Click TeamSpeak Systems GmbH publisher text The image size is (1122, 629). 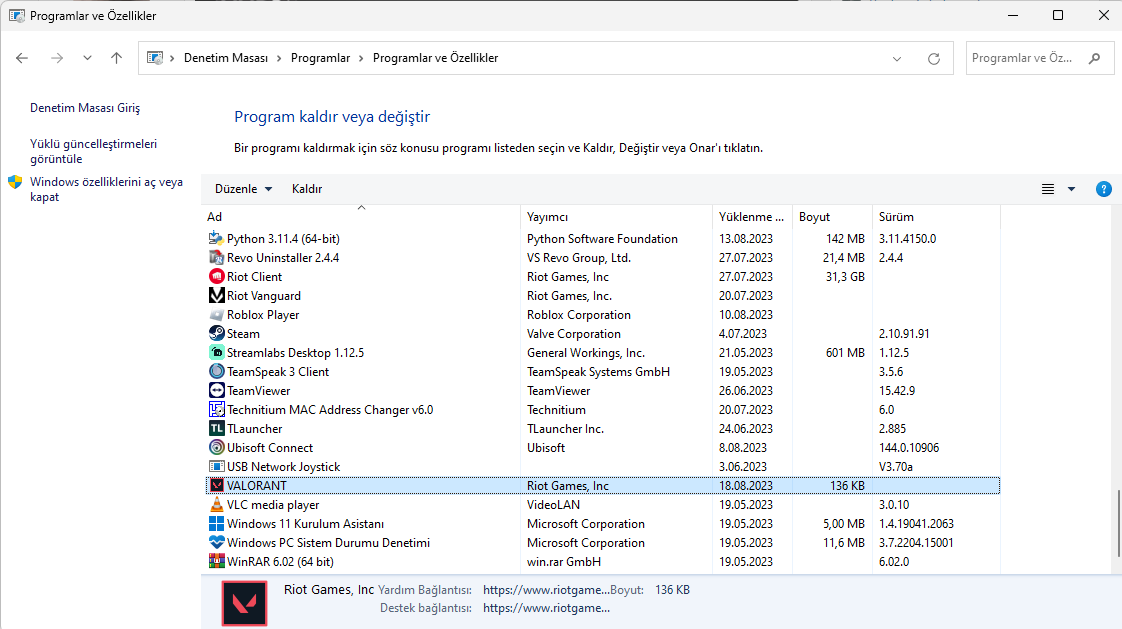pos(598,372)
